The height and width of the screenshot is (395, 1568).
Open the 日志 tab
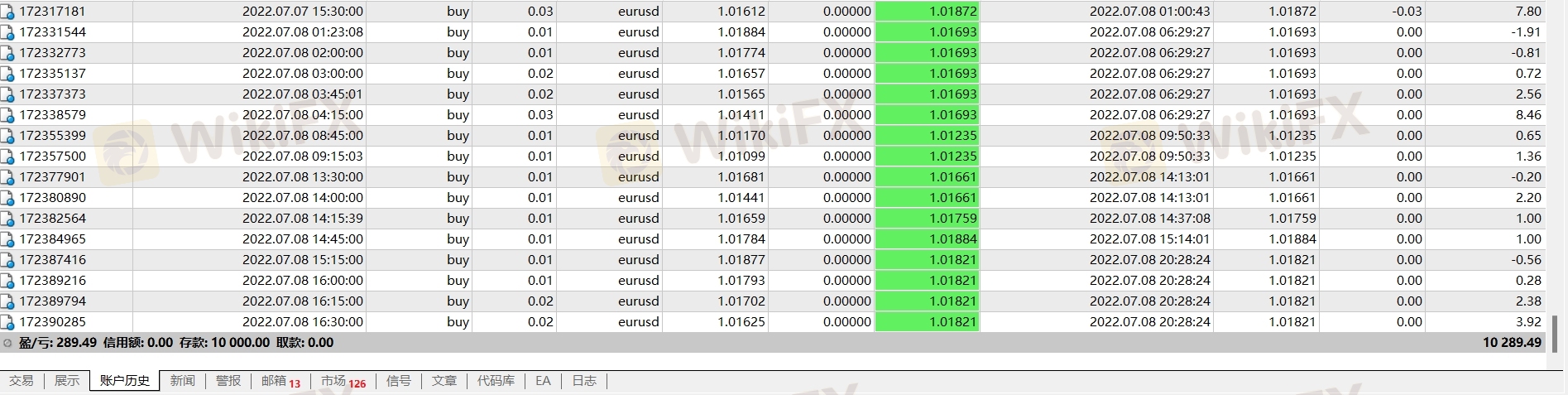(584, 381)
